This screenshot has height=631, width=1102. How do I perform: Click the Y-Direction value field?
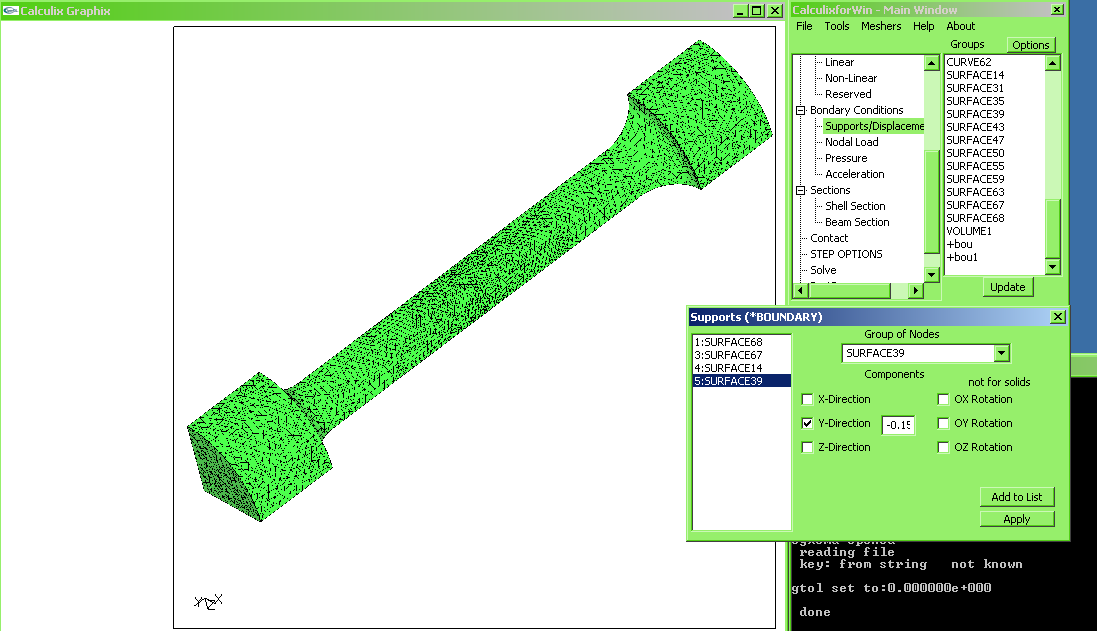click(897, 425)
